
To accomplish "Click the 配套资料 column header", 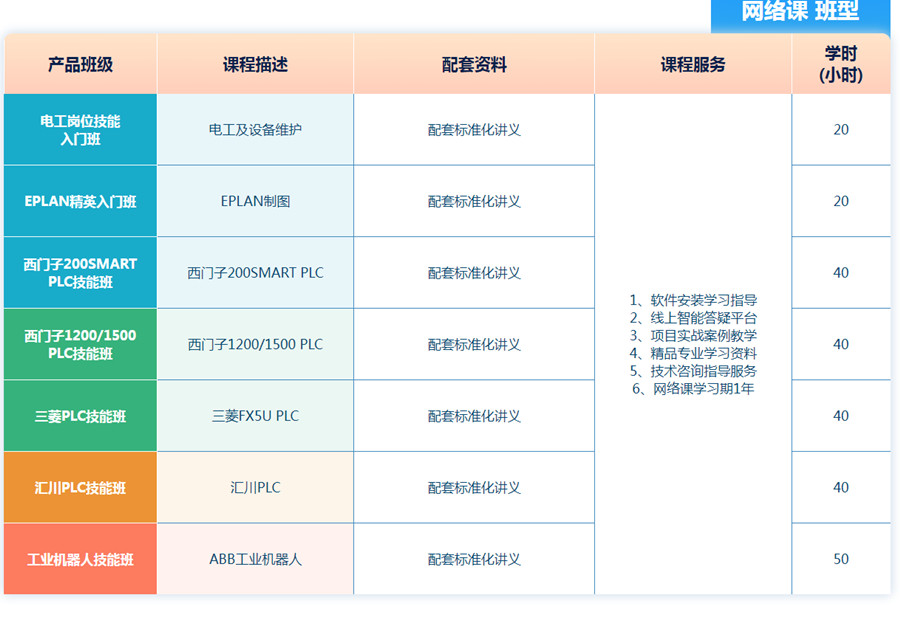I will 474,65.
